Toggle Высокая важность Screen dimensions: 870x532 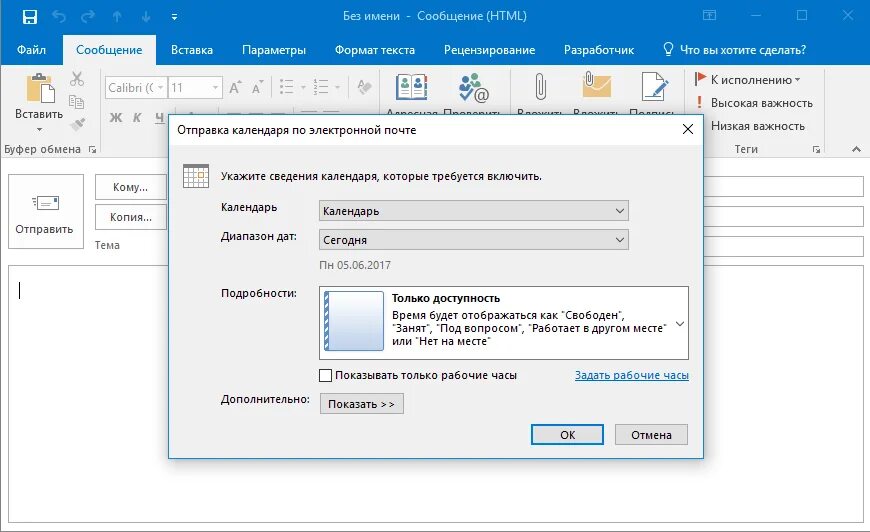pos(753,103)
